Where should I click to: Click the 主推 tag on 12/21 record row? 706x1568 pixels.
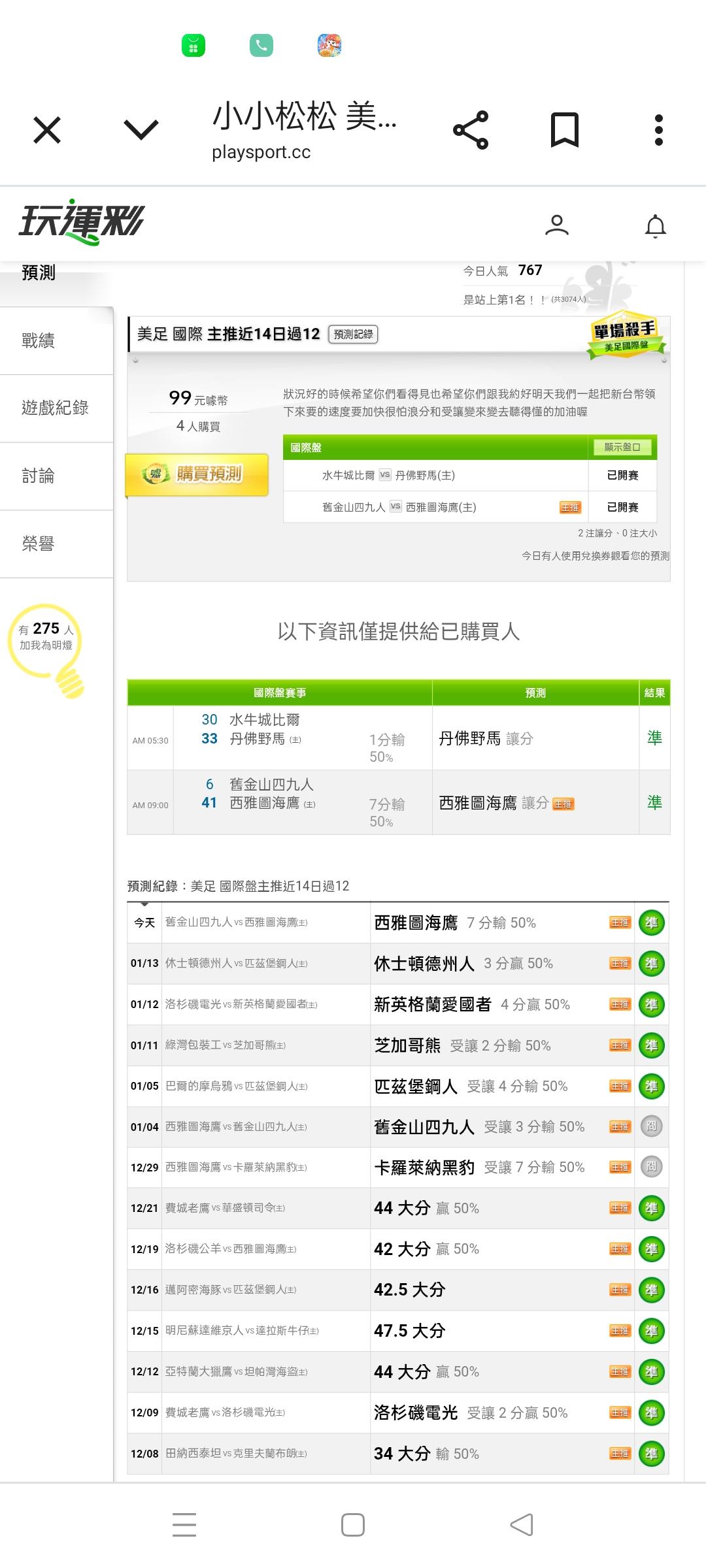(620, 1209)
